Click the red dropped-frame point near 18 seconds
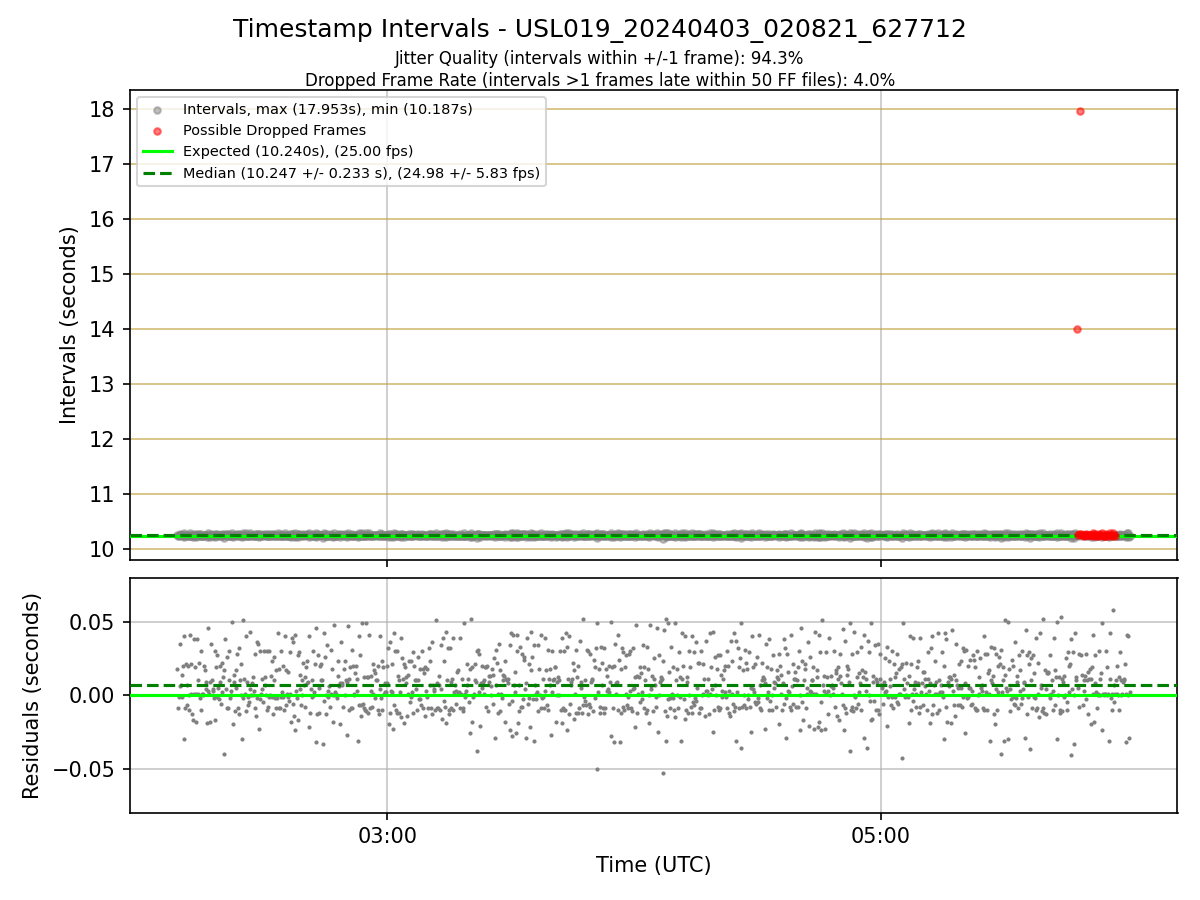Screen dimensions: 1200x900 point(1080,111)
